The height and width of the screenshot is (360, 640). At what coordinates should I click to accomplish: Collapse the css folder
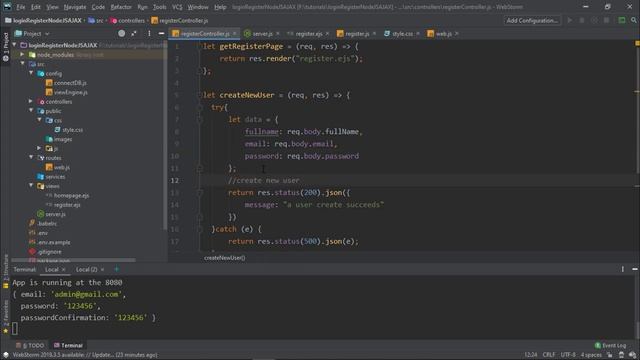coord(40,120)
